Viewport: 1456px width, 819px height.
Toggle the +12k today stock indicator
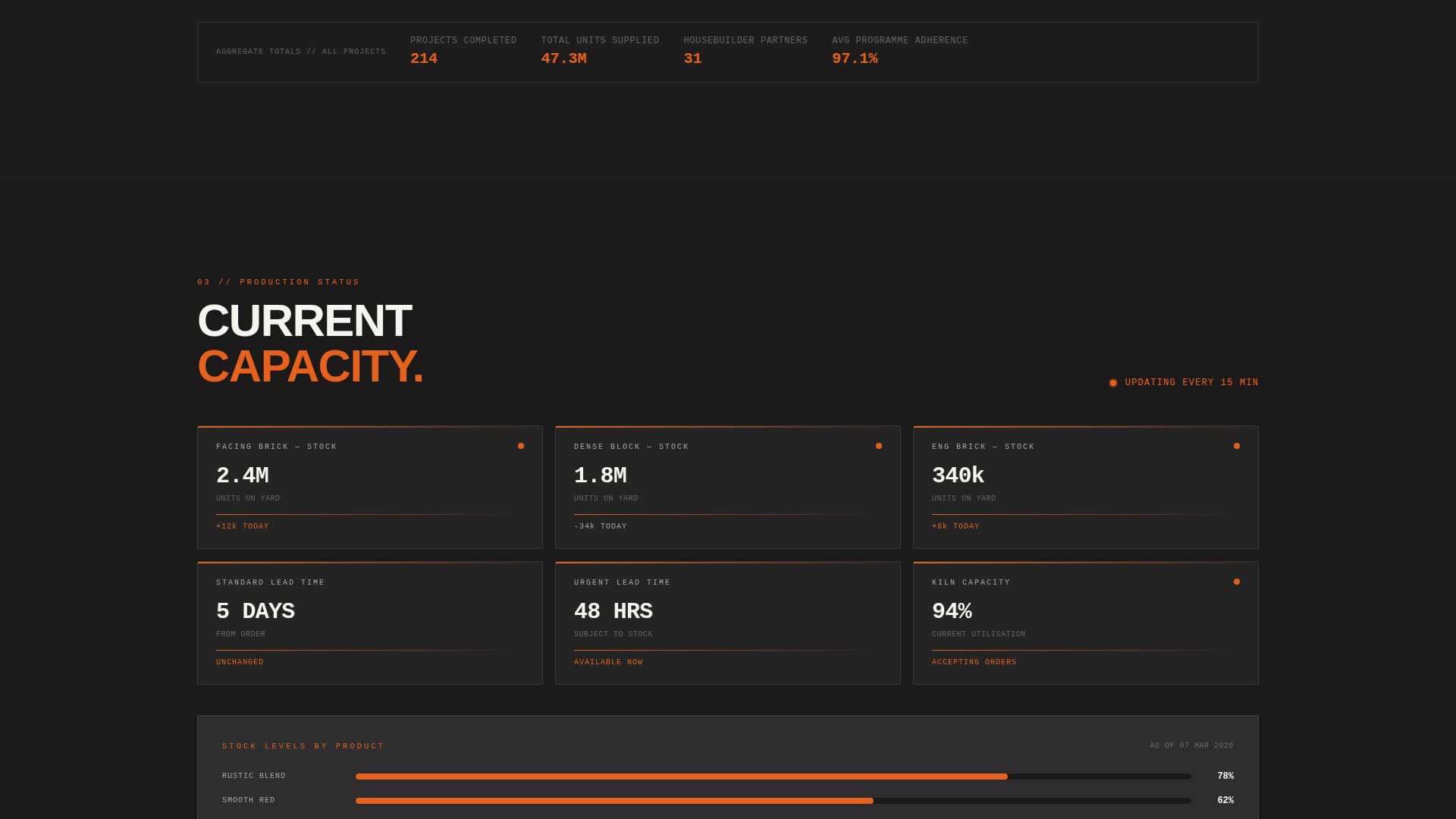tap(241, 526)
